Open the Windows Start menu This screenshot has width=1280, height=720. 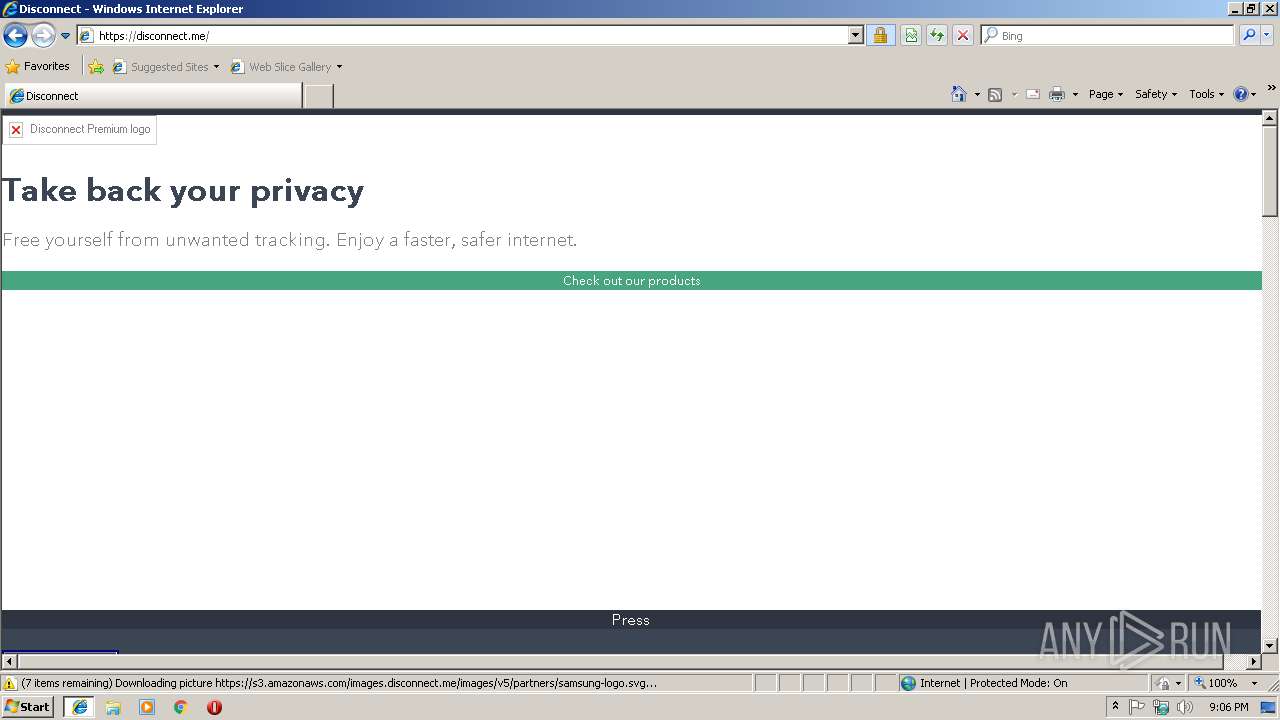28,707
